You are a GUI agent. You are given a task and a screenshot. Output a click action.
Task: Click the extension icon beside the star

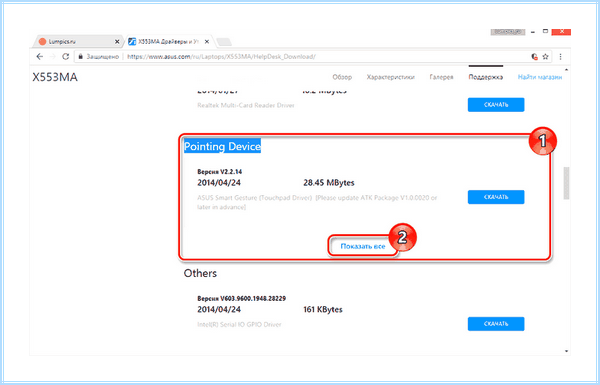(535, 57)
